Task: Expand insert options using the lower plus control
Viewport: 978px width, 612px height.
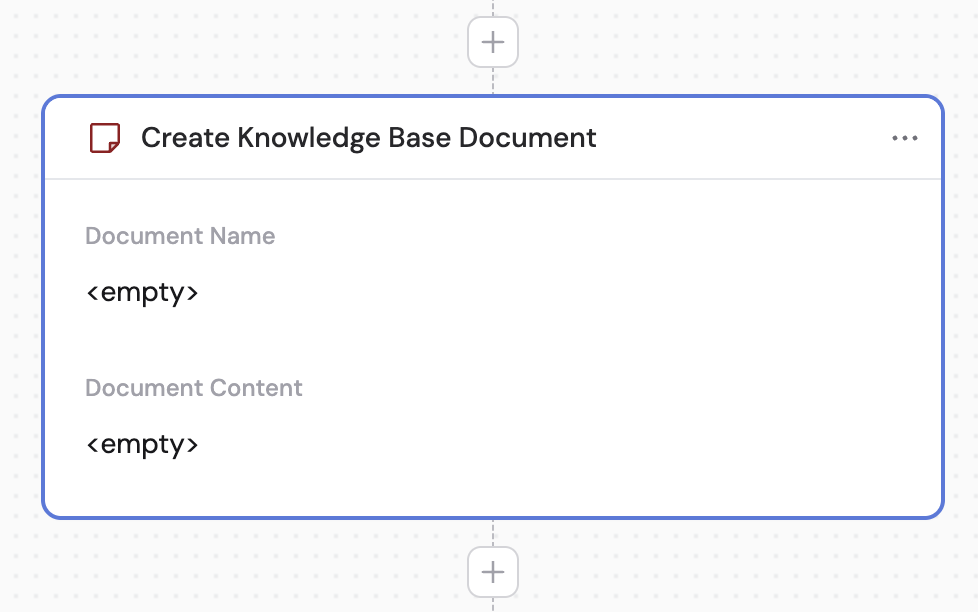Action: [492, 572]
